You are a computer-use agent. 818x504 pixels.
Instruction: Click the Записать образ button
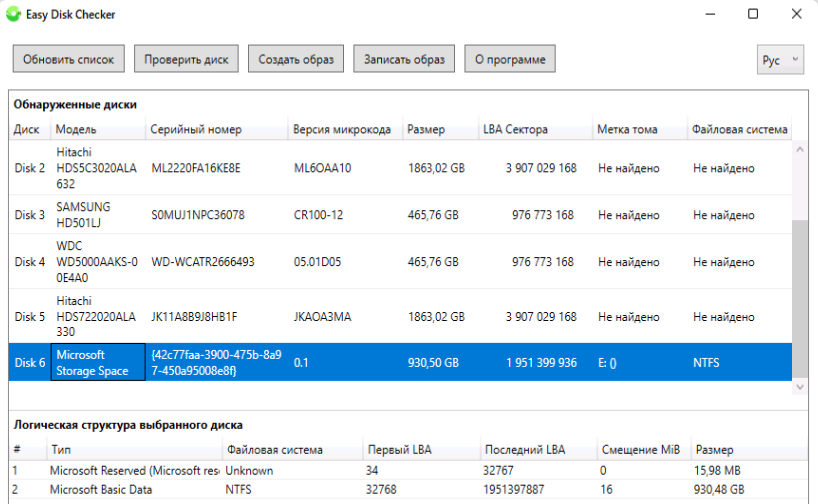click(x=404, y=59)
